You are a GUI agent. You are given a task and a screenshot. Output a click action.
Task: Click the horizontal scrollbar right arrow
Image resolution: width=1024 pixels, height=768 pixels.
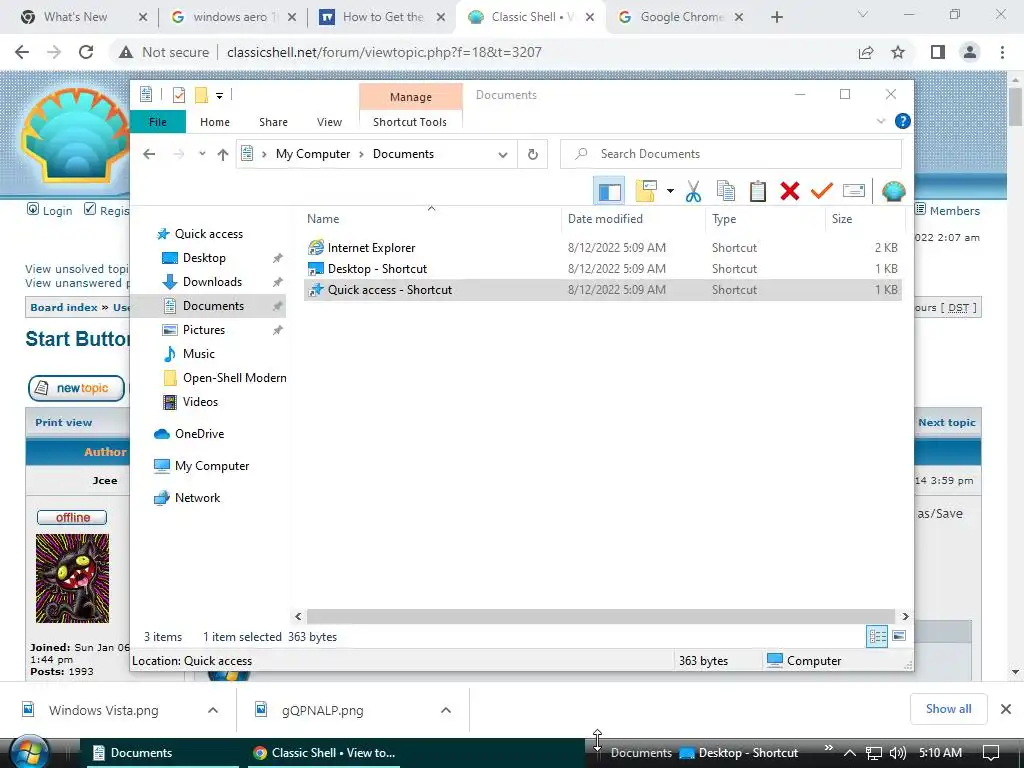coord(904,616)
